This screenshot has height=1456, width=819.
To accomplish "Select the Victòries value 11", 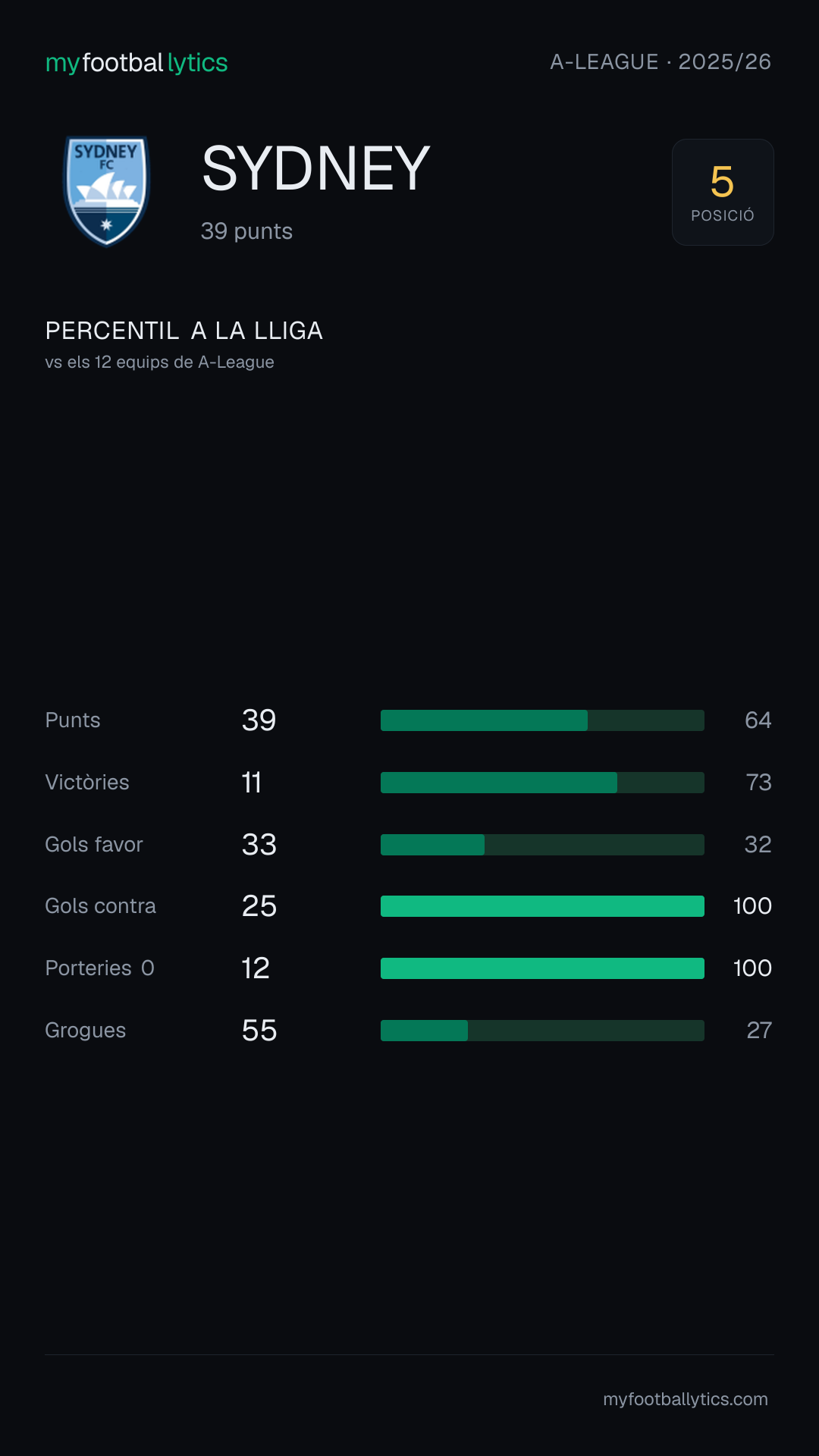I will click(x=252, y=783).
